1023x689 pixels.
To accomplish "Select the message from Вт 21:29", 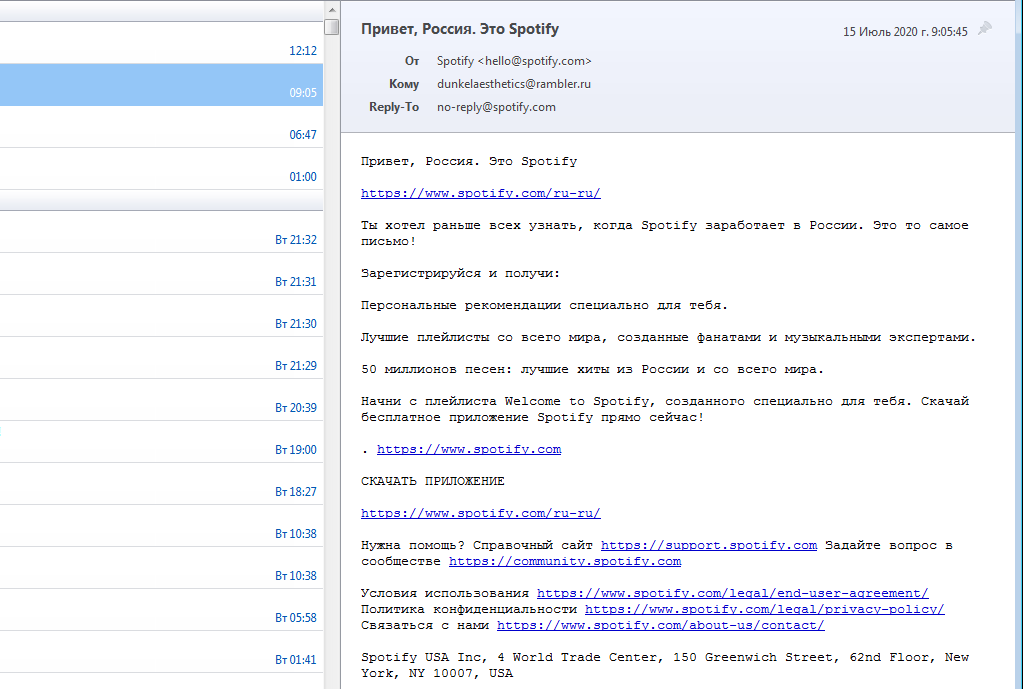I will [161, 358].
